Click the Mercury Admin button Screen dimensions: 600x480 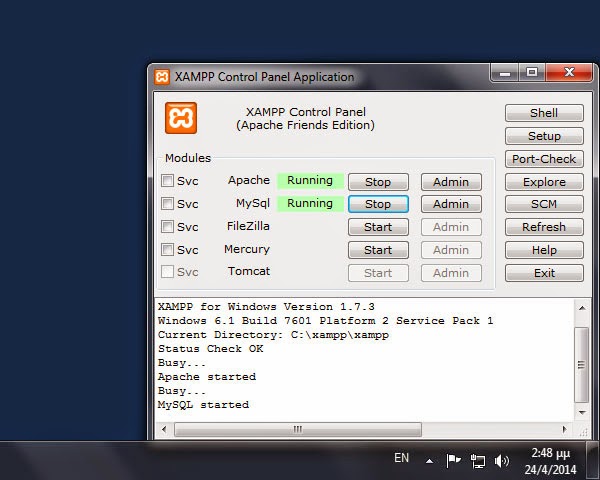tap(451, 250)
